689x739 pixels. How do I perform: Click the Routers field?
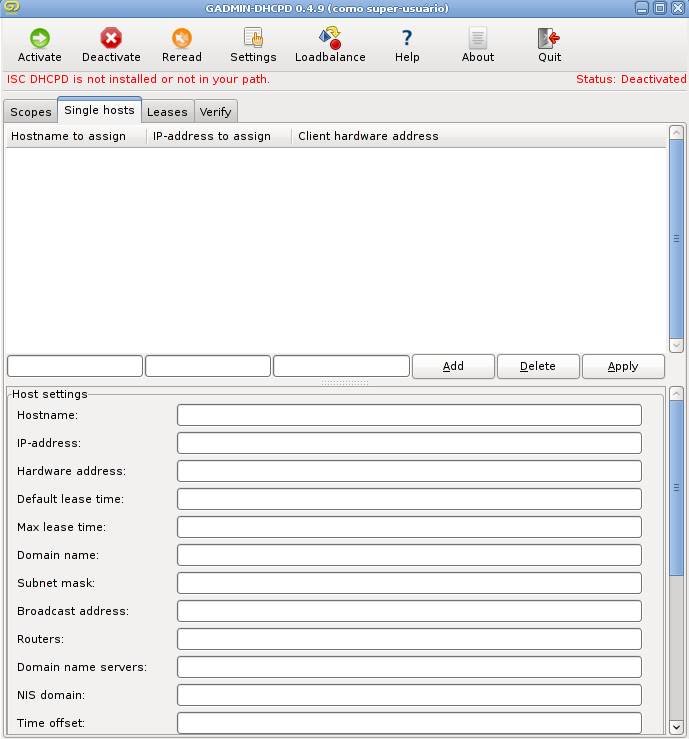[x=409, y=639]
